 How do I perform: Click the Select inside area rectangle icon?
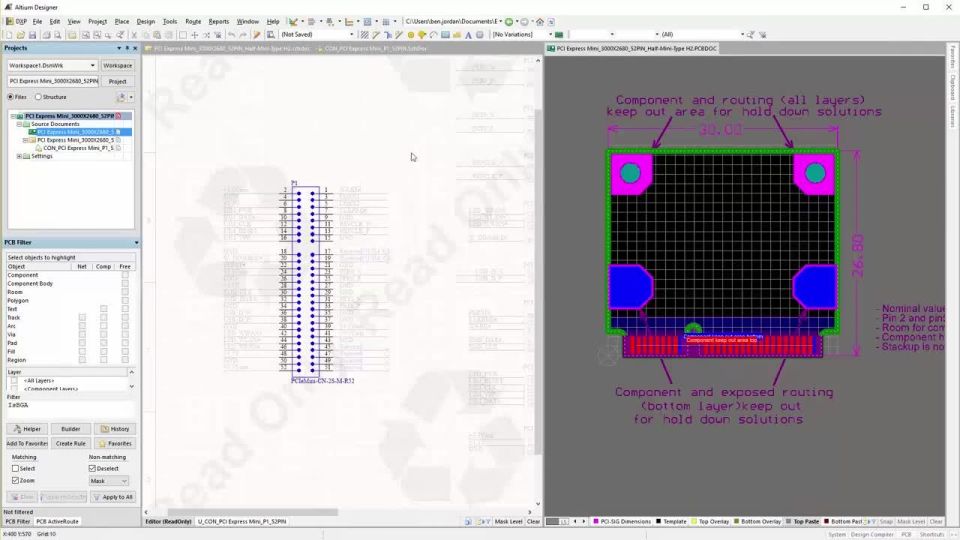pyautogui.click(x=182, y=35)
